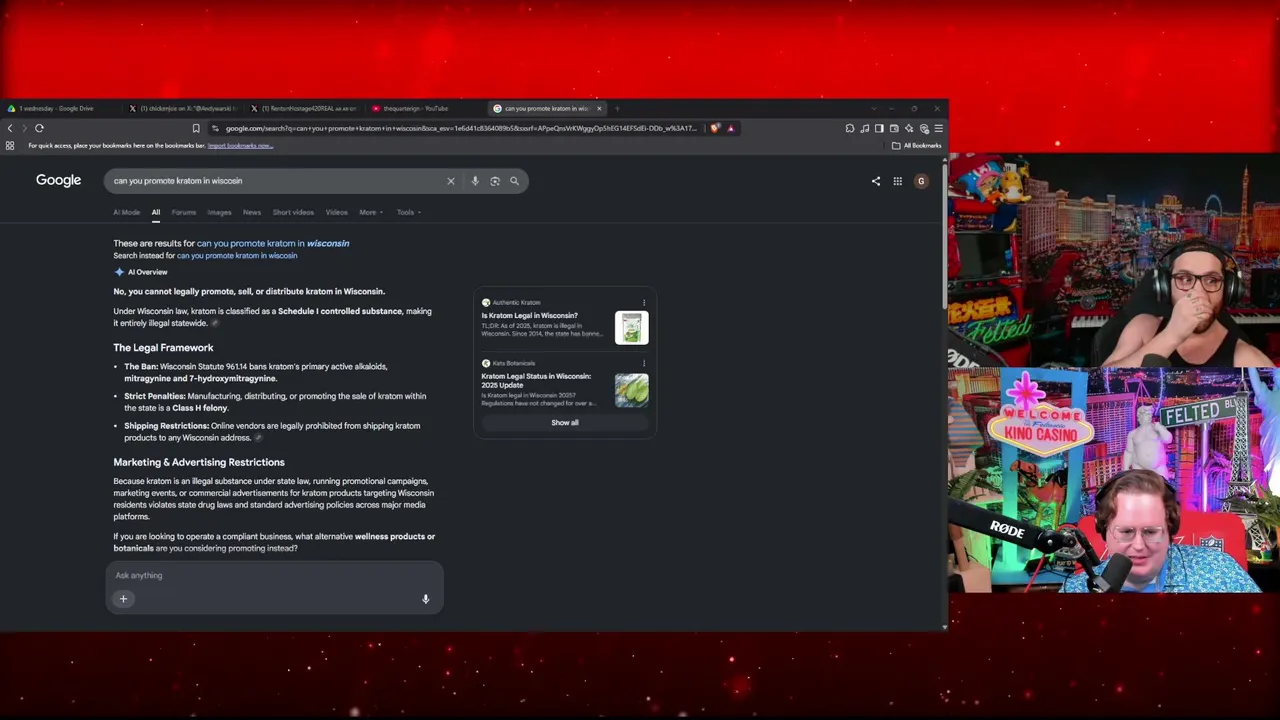Open 'Kratom Legal Status in Wisconsin: 2025 Update'

(x=536, y=381)
